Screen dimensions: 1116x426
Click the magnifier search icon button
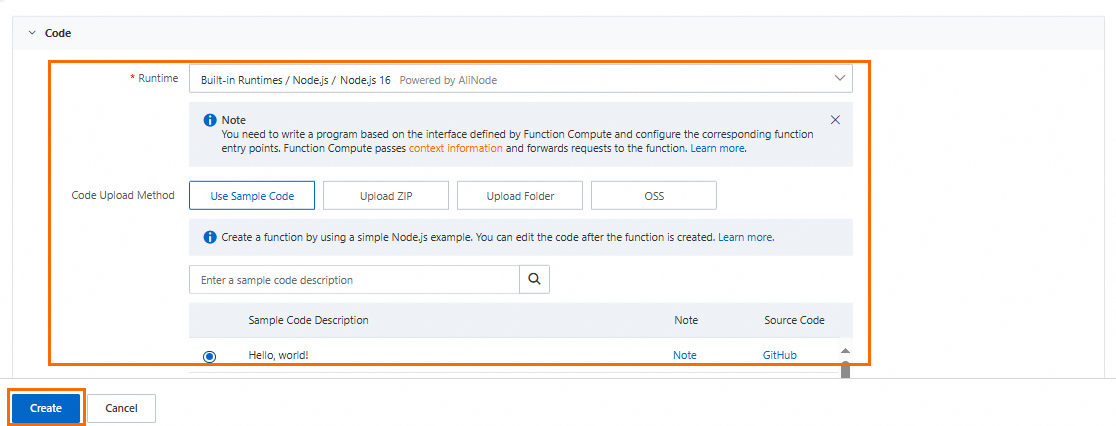coord(534,280)
